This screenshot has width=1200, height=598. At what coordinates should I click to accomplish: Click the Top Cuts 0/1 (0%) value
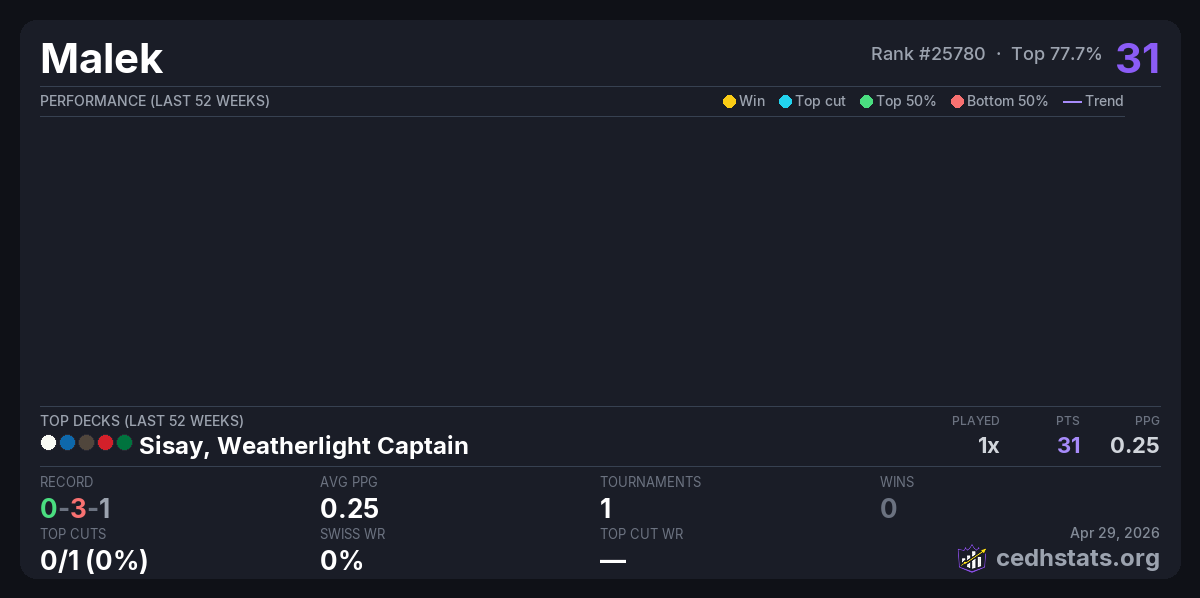[x=94, y=561]
